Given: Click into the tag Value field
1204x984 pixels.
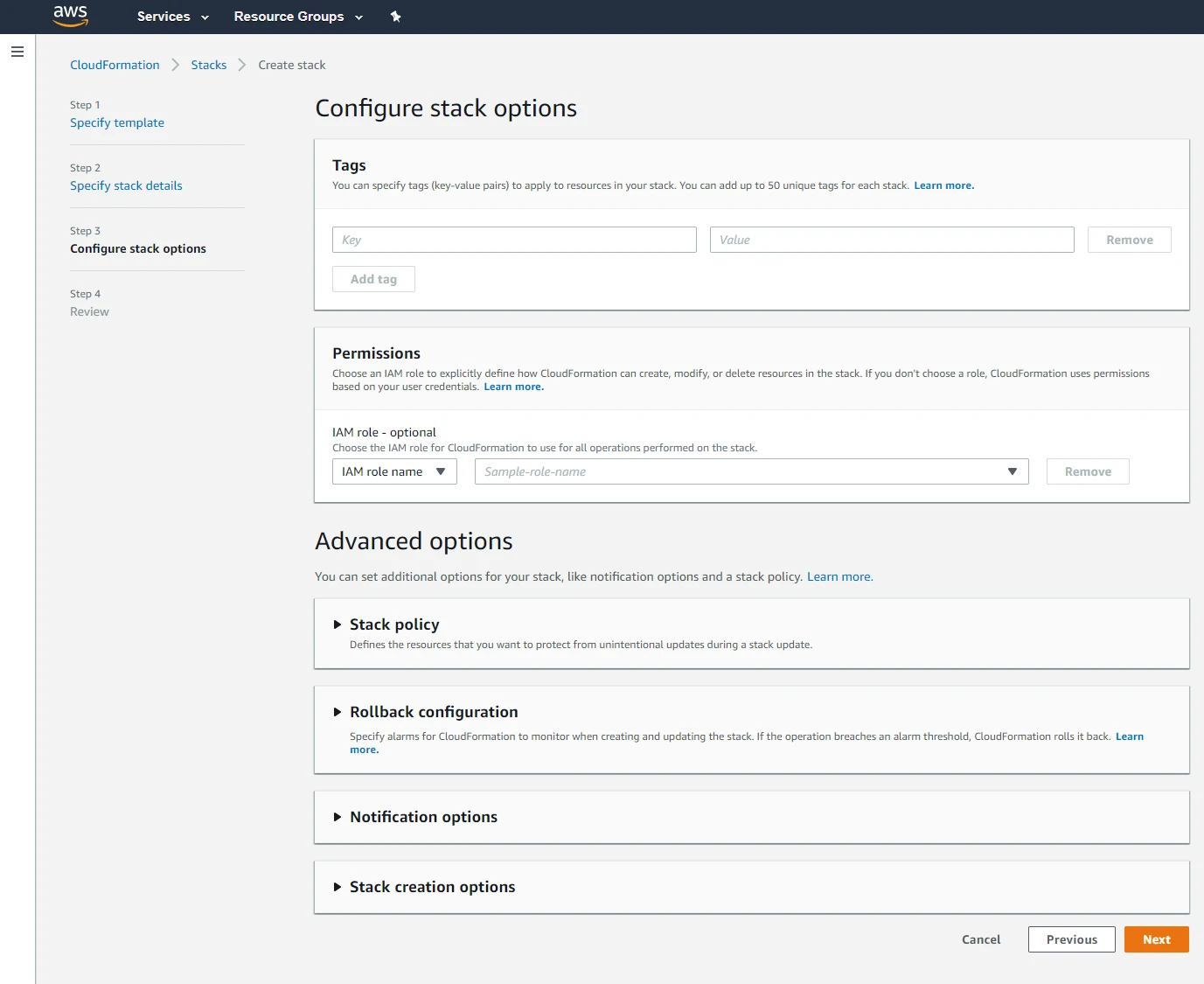Looking at the screenshot, I should pyautogui.click(x=891, y=240).
